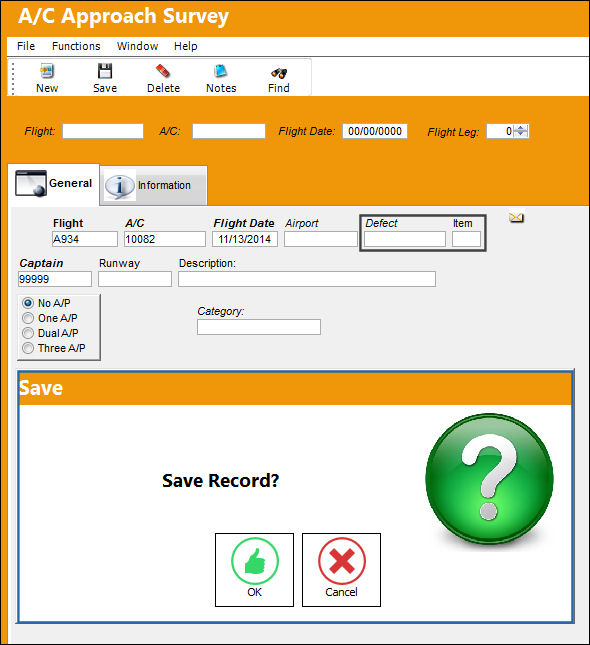The height and width of the screenshot is (645, 590).
Task: Click the Category input field
Action: point(259,327)
